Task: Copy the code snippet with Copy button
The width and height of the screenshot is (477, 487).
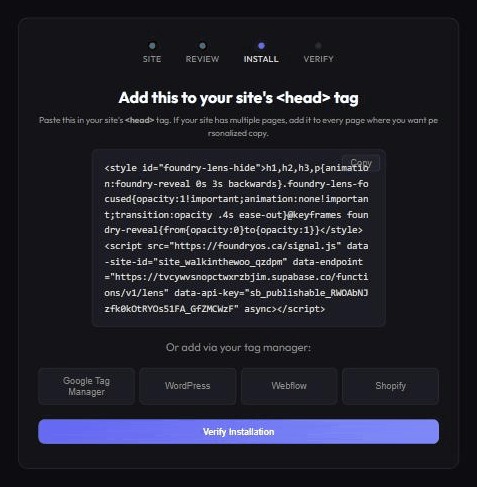Action: tap(361, 163)
